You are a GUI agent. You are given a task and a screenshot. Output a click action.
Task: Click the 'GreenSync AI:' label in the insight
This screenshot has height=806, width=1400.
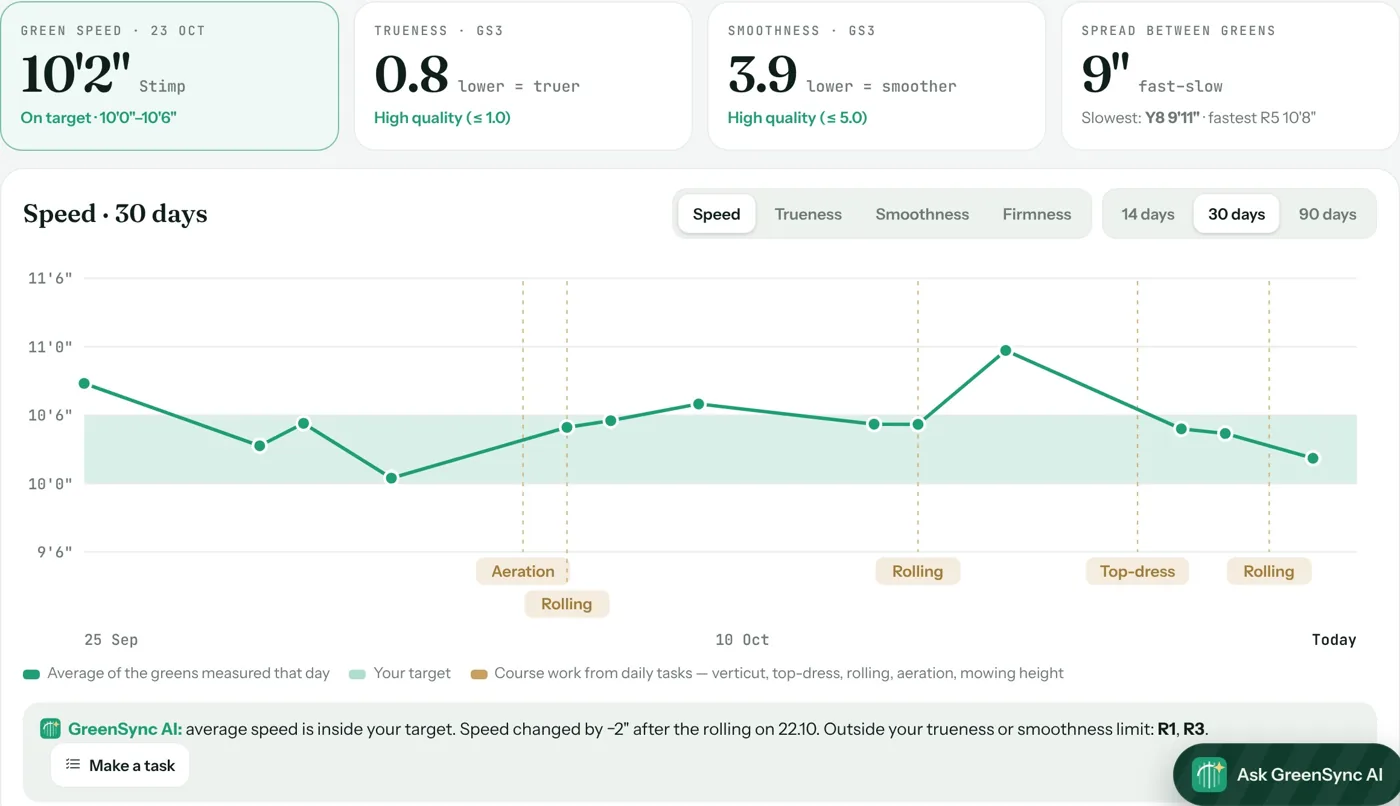tap(125, 729)
